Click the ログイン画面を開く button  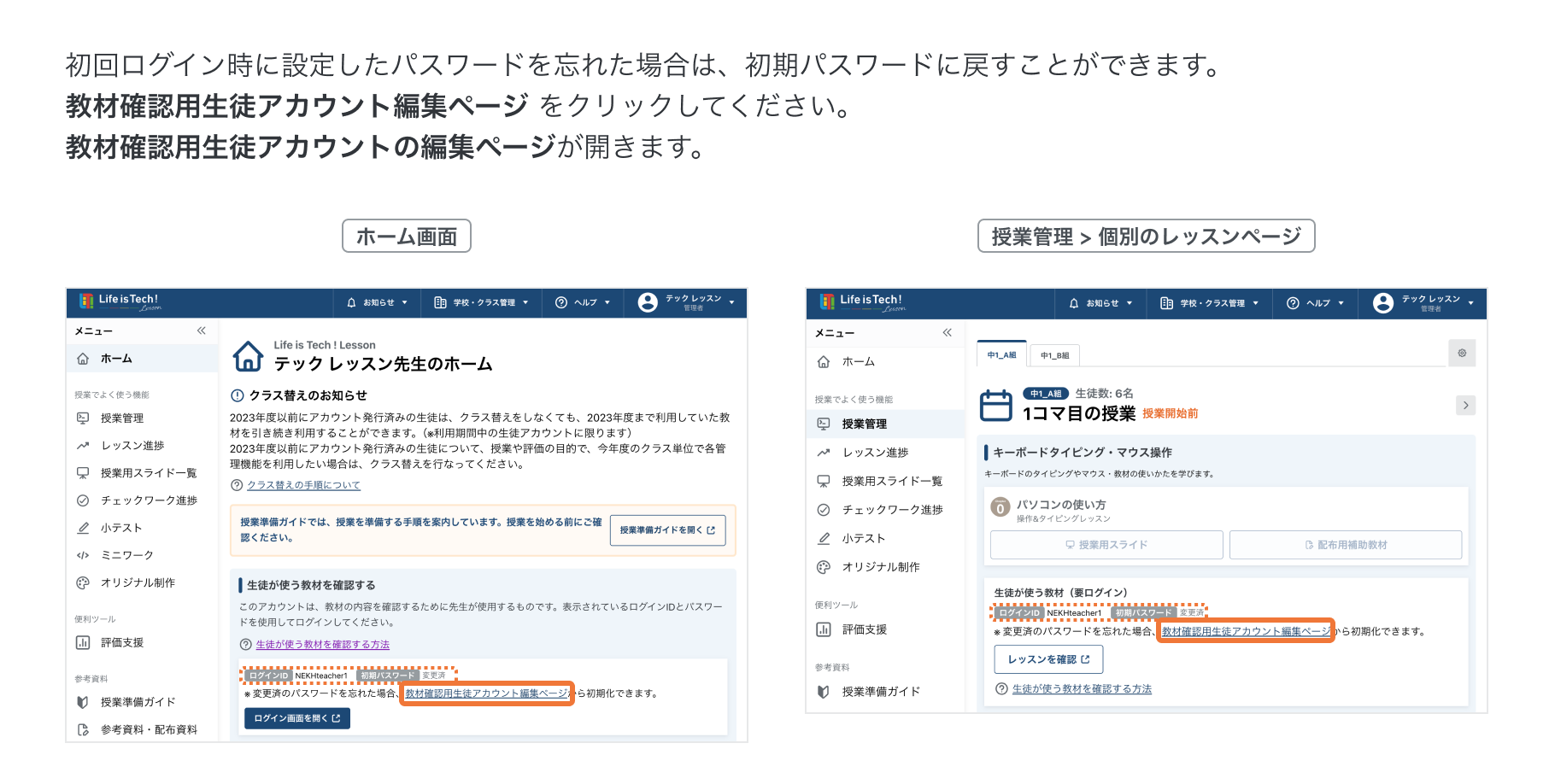coord(296,718)
